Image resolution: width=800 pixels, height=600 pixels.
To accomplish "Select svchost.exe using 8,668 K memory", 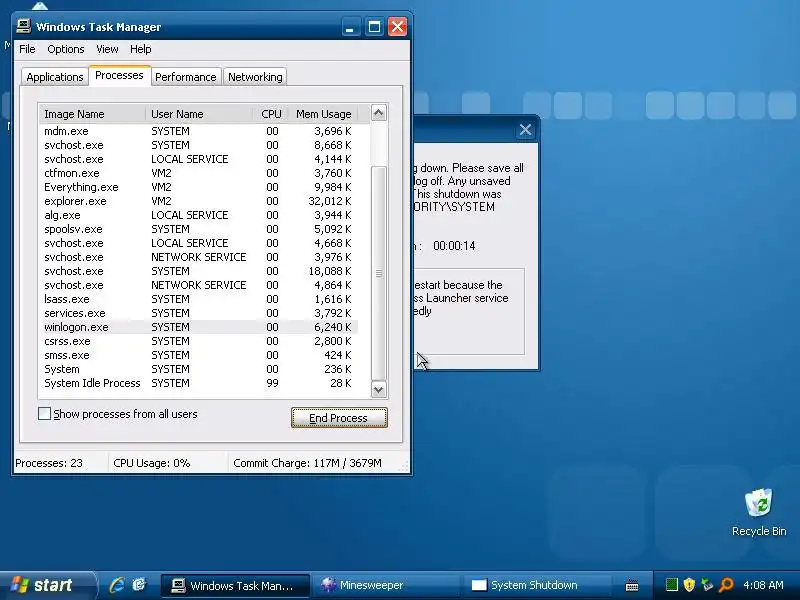I will click(x=198, y=145).
